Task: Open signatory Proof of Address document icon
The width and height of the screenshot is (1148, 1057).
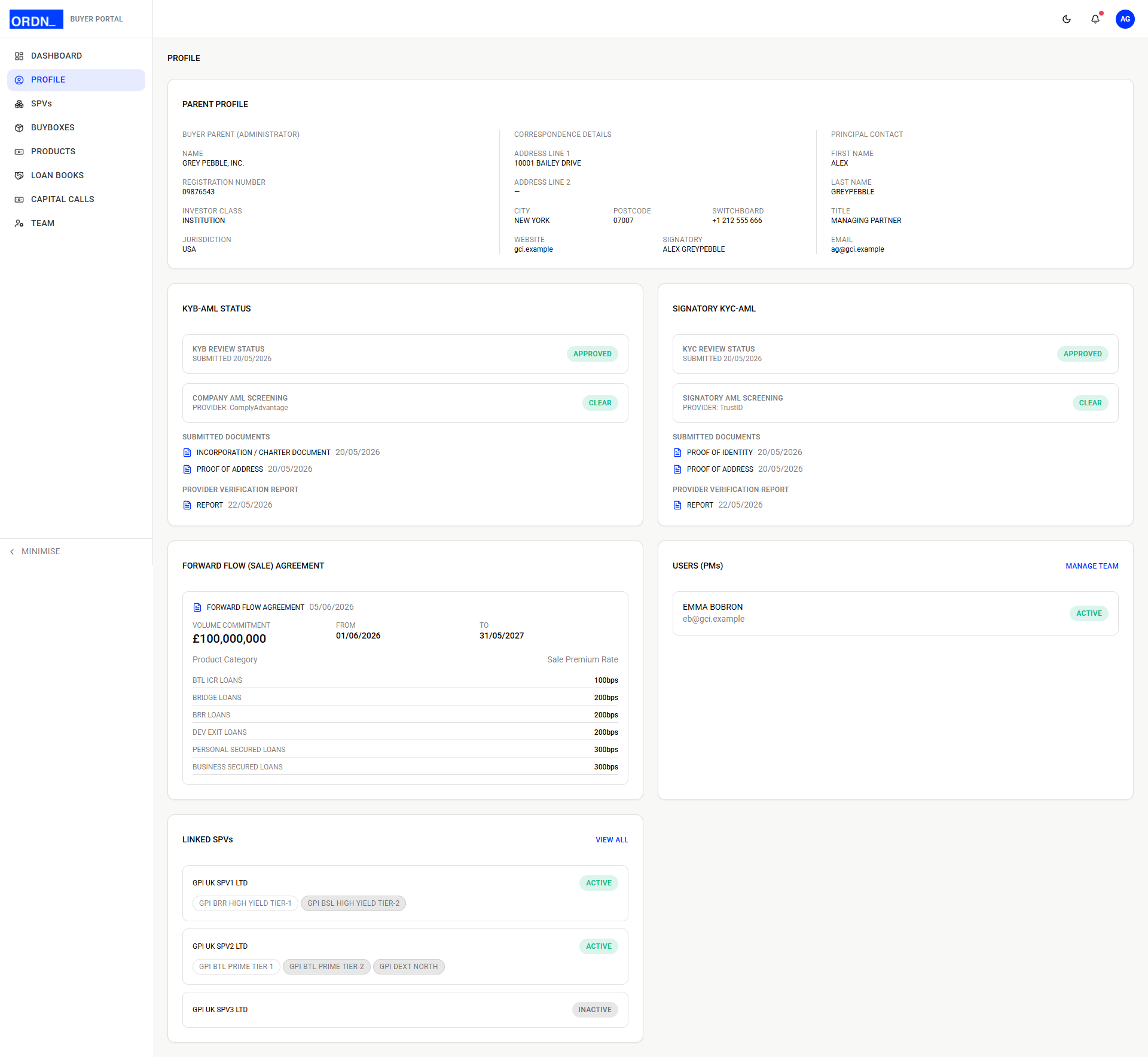Action: click(677, 469)
